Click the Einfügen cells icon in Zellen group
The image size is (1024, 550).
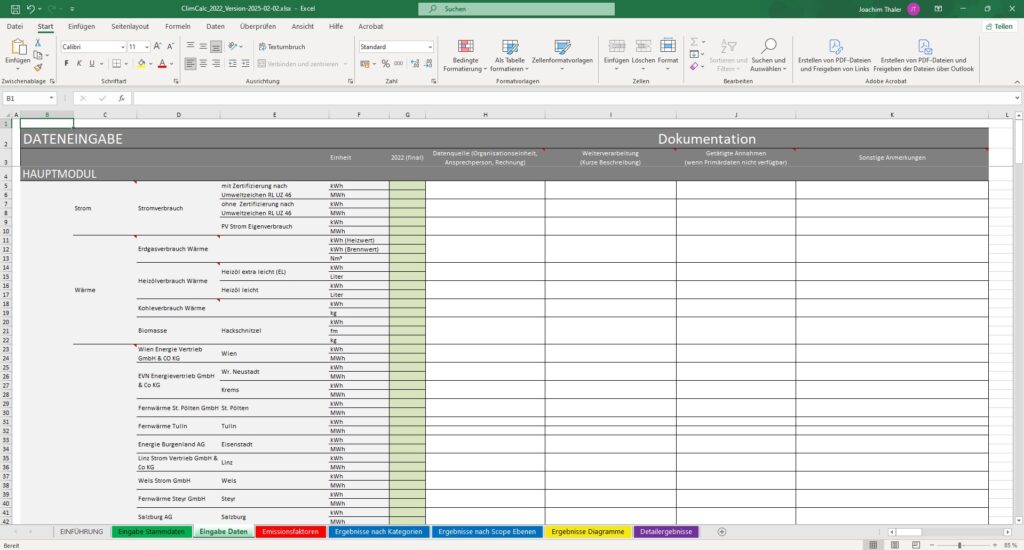tap(616, 46)
